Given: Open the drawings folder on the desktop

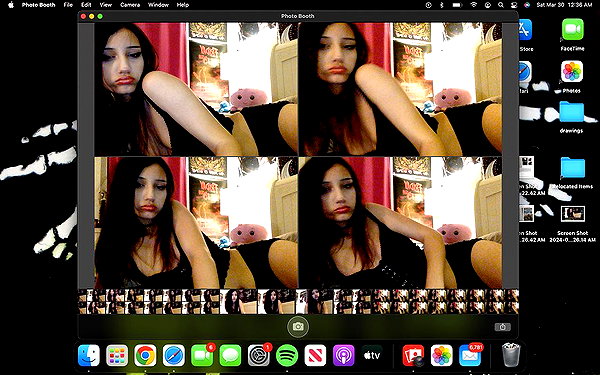Looking at the screenshot, I should [x=571, y=116].
